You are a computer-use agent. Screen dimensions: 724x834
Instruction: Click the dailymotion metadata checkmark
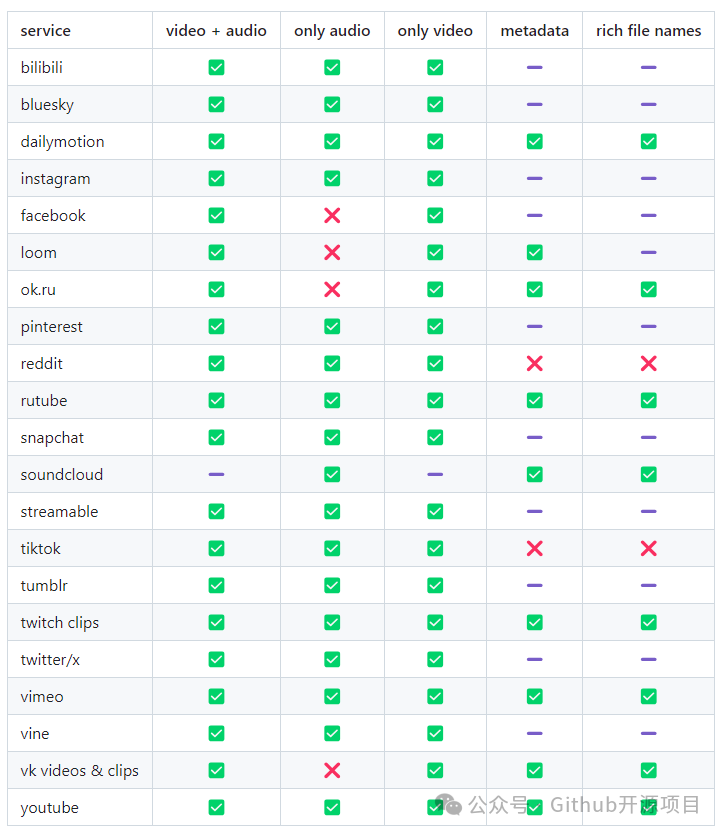tap(535, 141)
